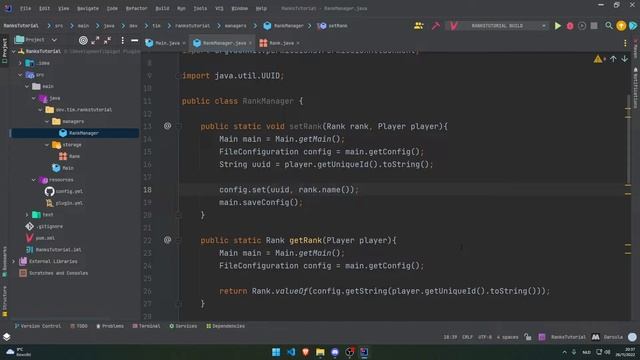Collapse the src folder
The image size is (640, 360).
pos(20,75)
